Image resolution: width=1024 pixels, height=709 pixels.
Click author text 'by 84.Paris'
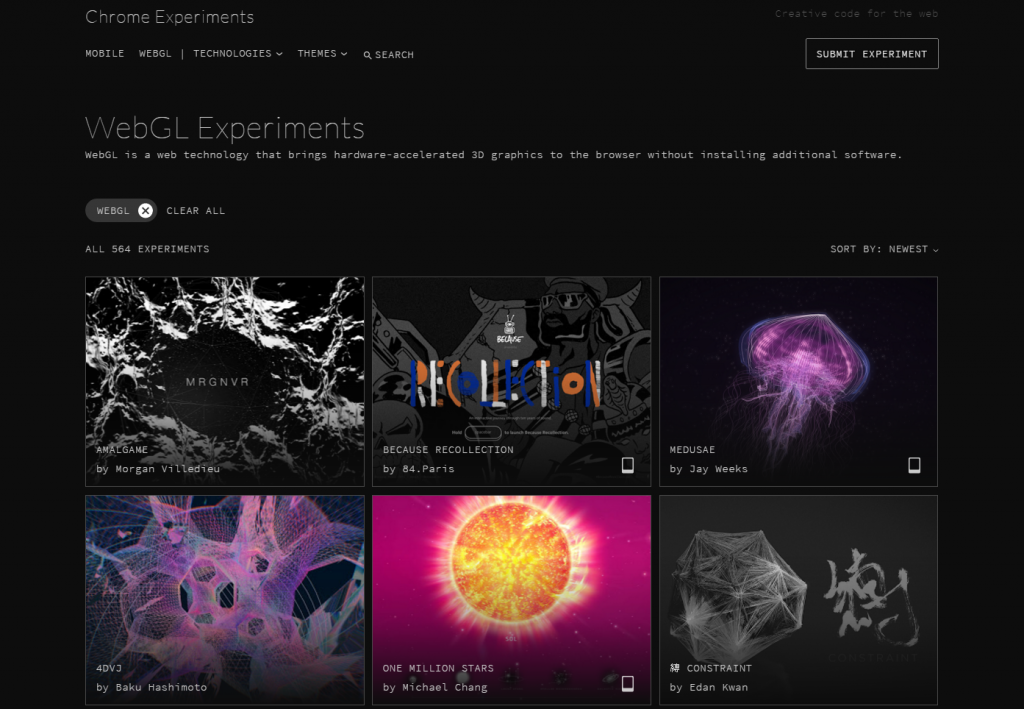click(419, 469)
